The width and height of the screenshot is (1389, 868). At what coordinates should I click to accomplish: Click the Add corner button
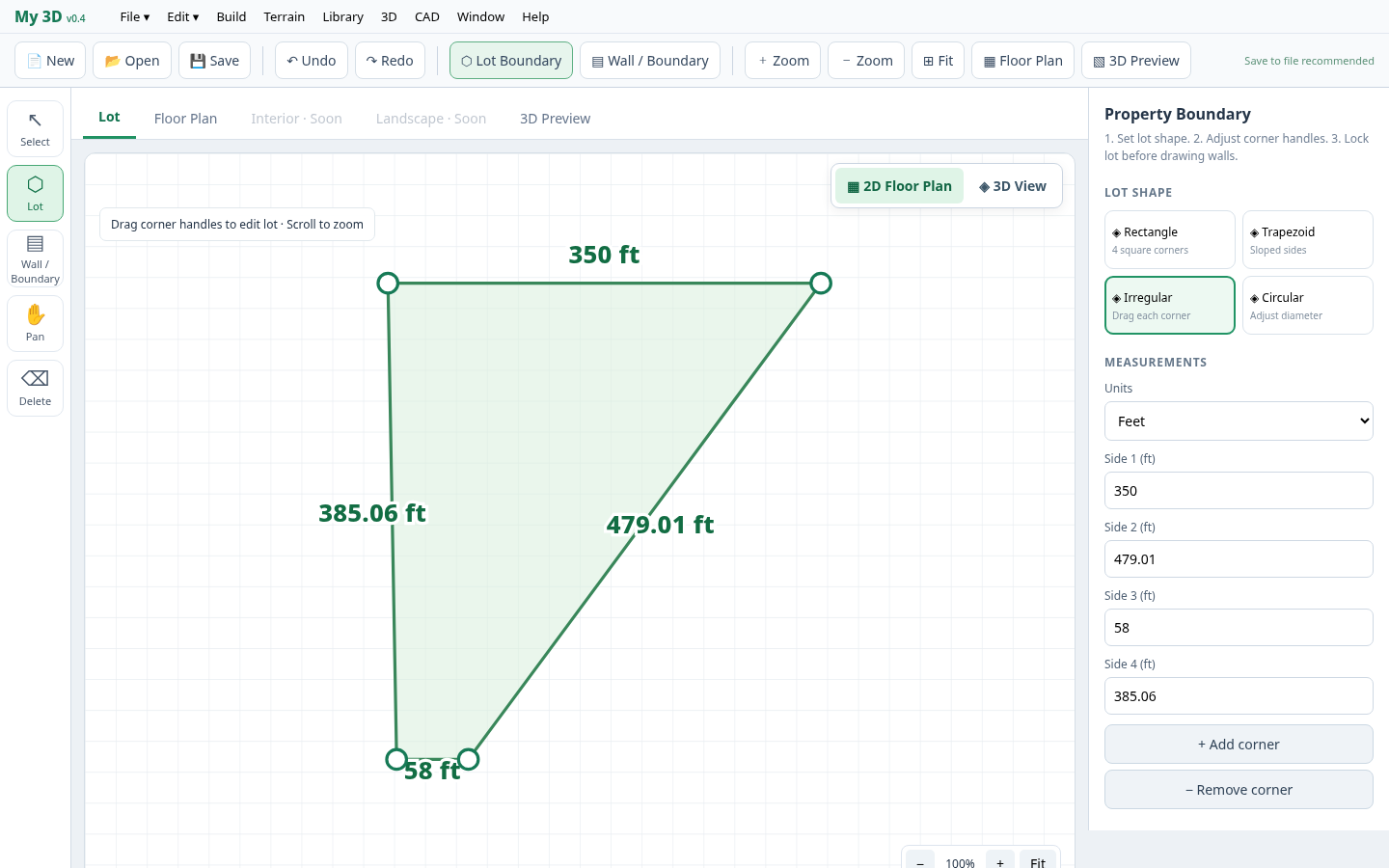click(x=1239, y=745)
